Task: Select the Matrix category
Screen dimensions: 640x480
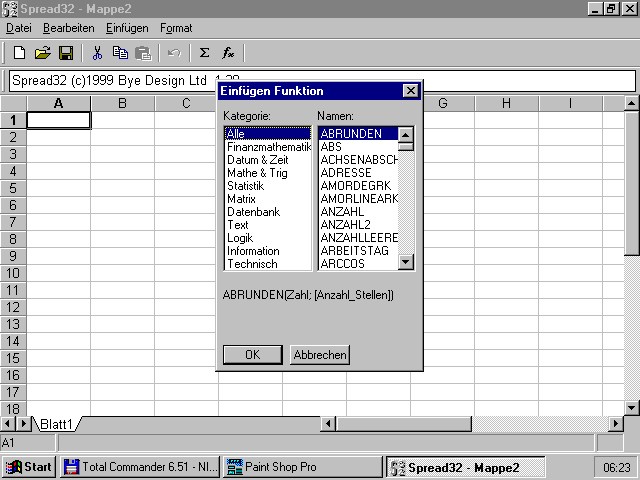Action: [268, 199]
